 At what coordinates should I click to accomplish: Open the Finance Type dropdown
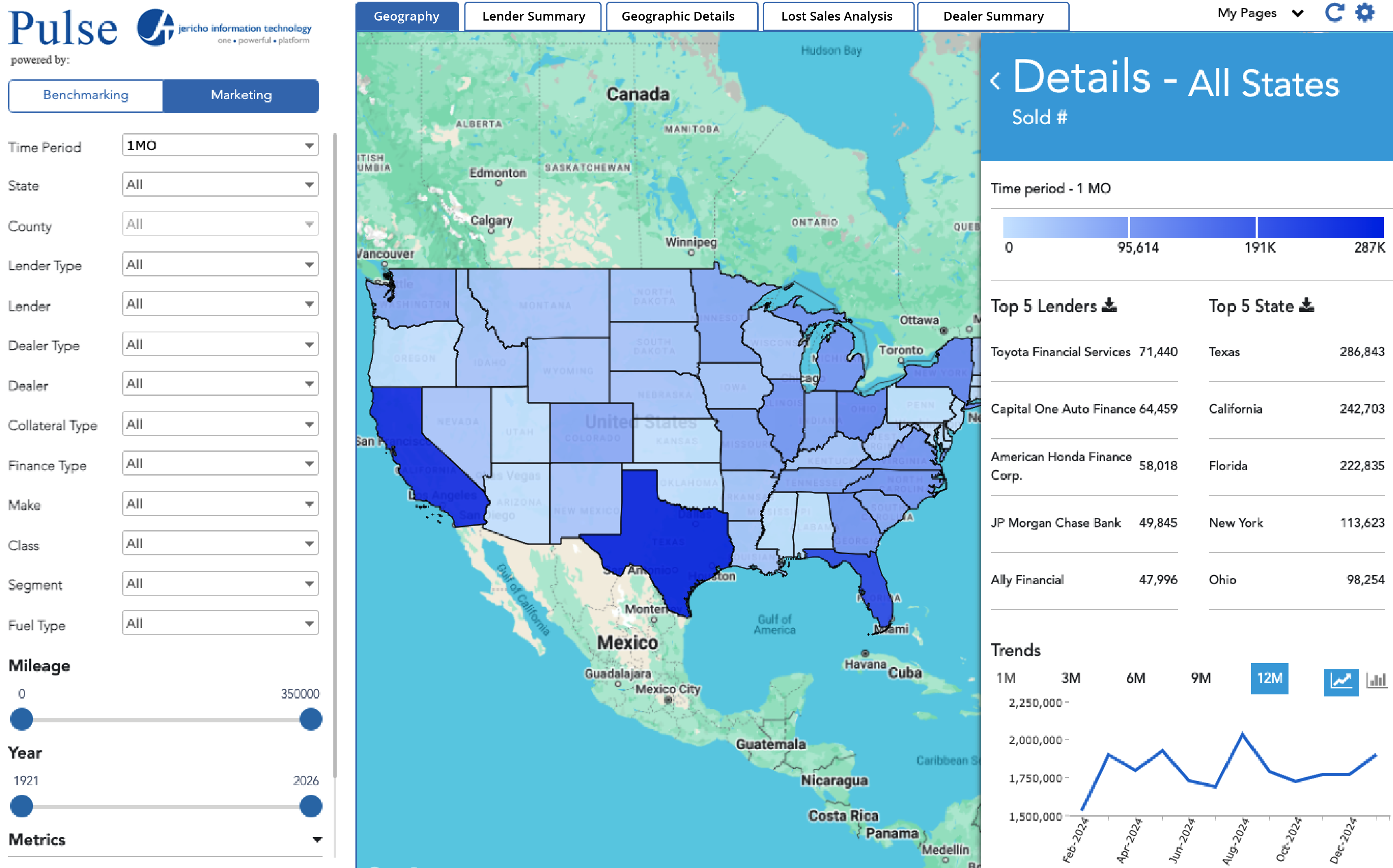(221, 463)
